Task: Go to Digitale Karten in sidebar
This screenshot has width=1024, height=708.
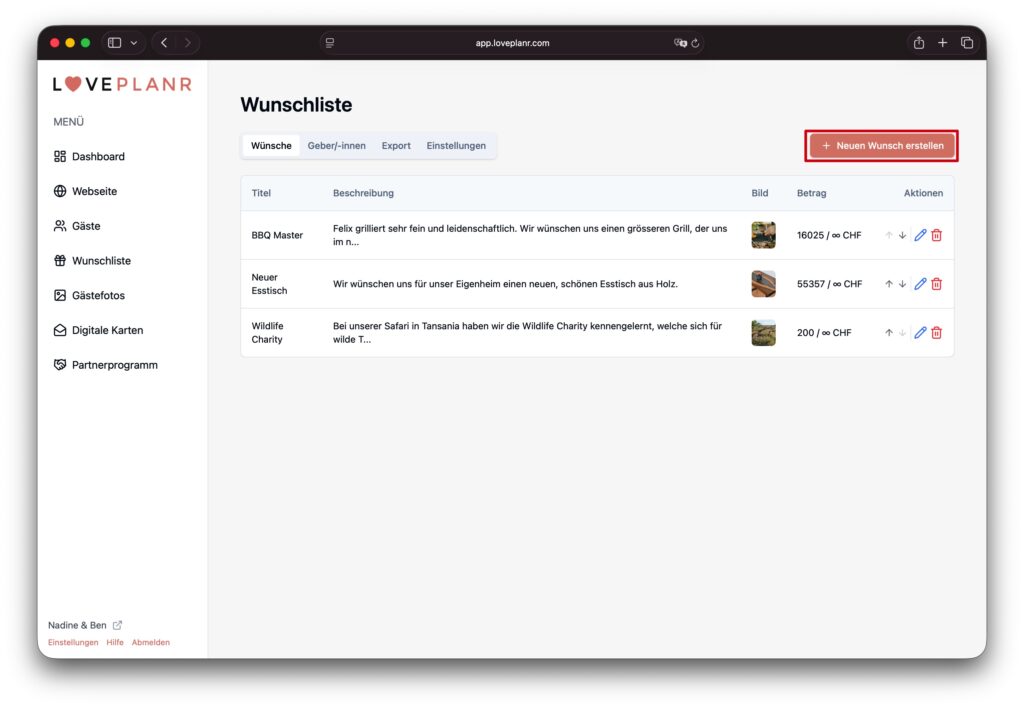Action: [107, 330]
